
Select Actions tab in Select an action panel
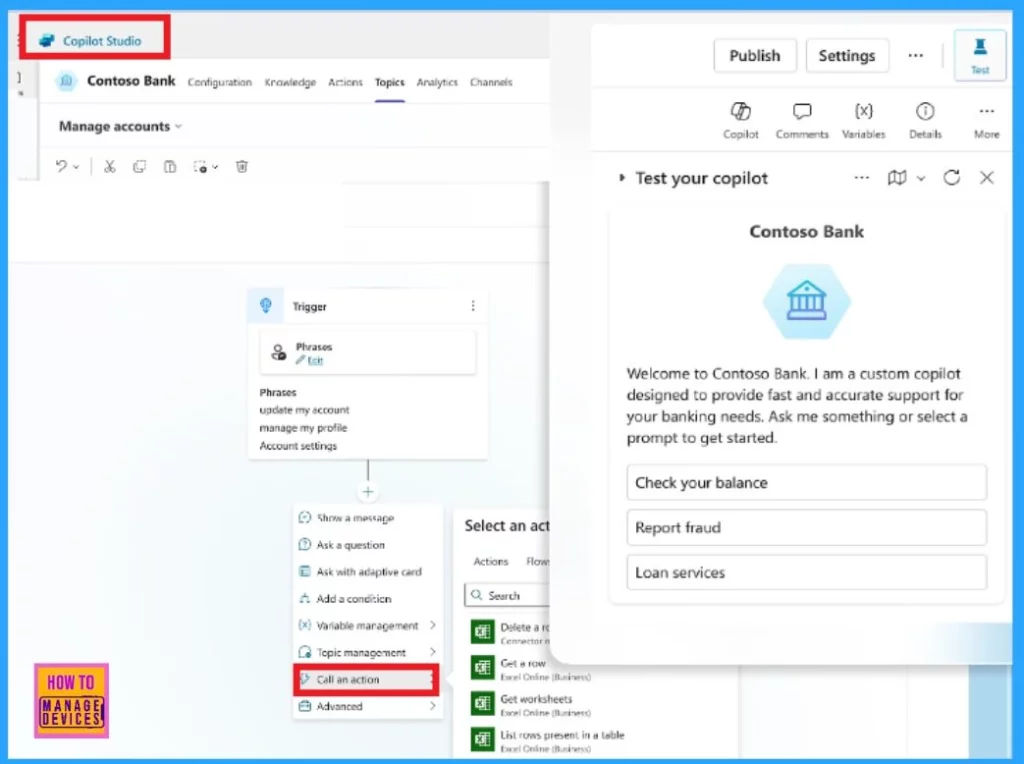coord(490,562)
